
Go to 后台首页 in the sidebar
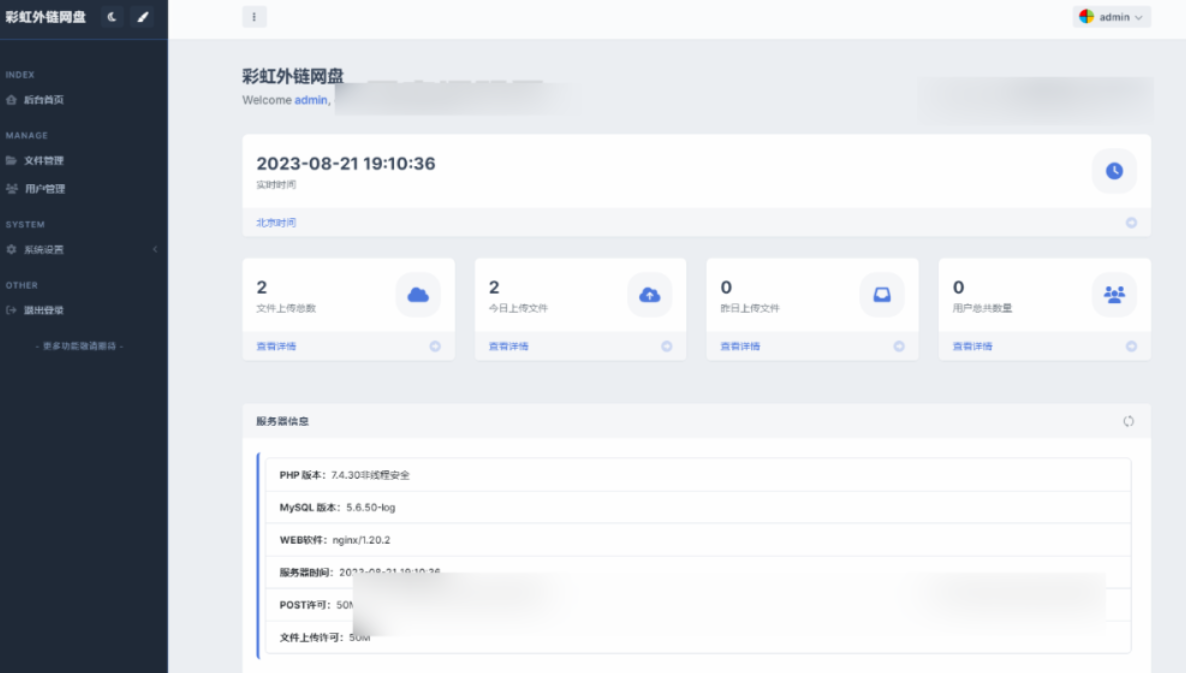click(44, 100)
